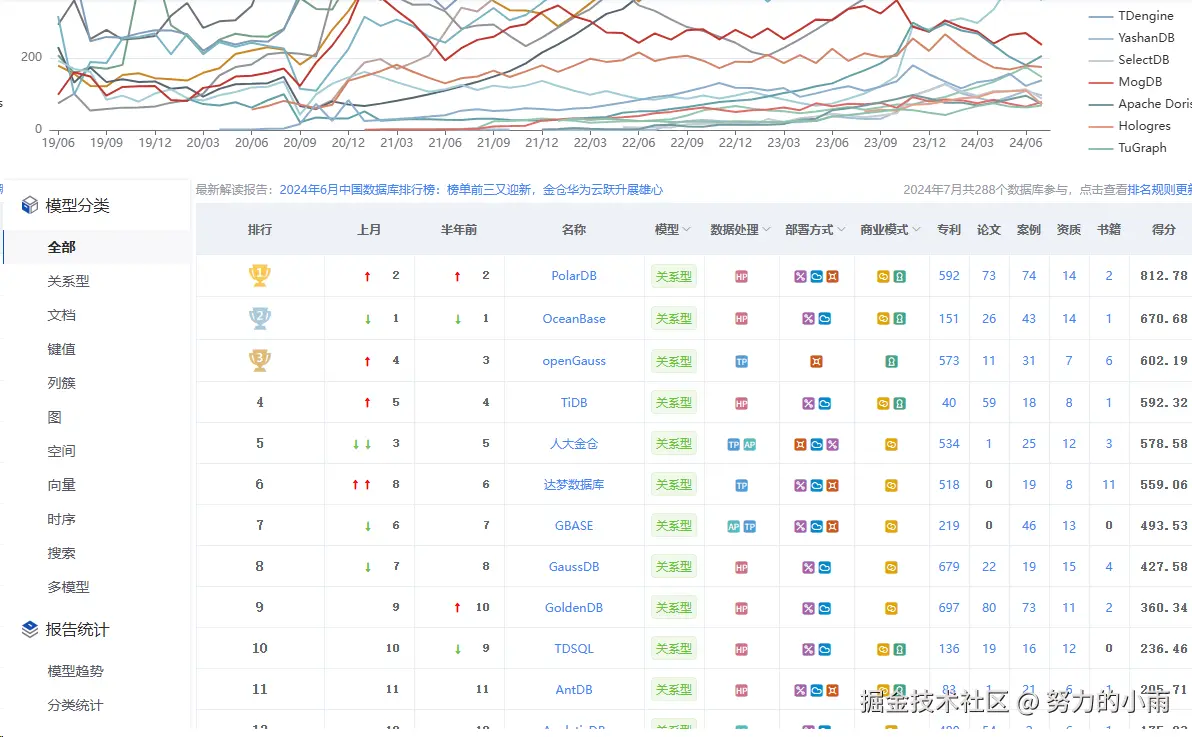Open the 模型趋势 report in the sidebar
This screenshot has width=1192, height=737.
[x=75, y=672]
